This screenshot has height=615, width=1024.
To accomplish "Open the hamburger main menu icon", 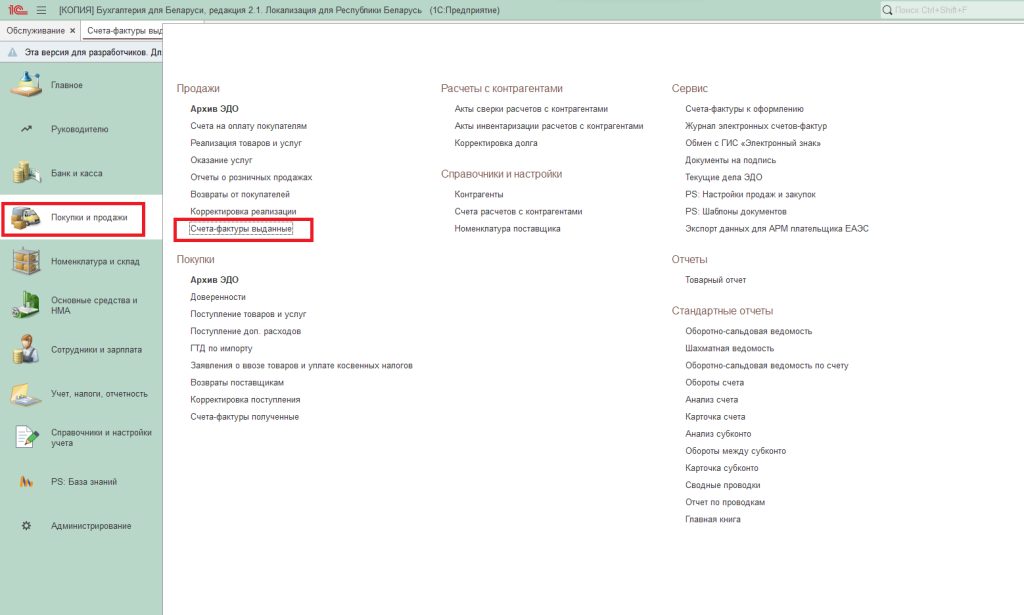I will (41, 10).
